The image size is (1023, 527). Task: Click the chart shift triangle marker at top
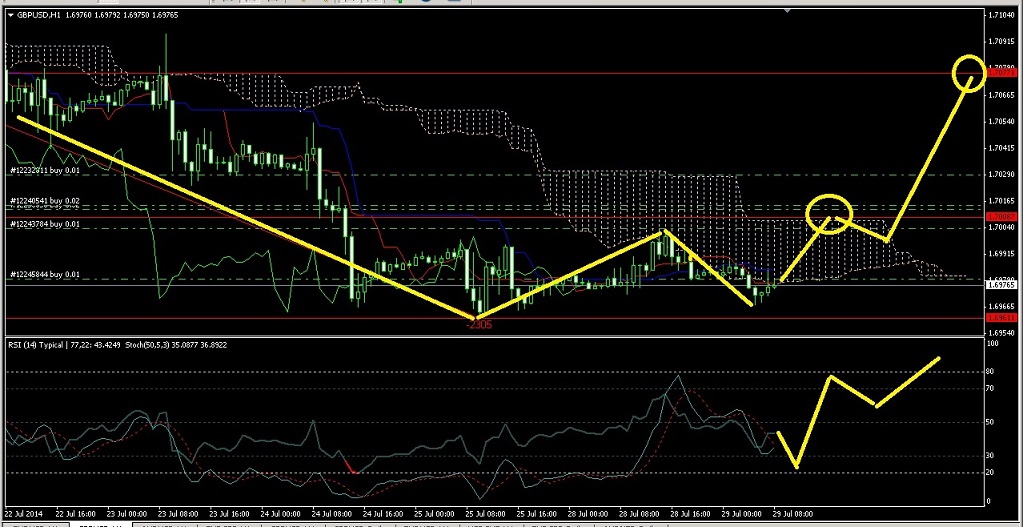[787, 11]
